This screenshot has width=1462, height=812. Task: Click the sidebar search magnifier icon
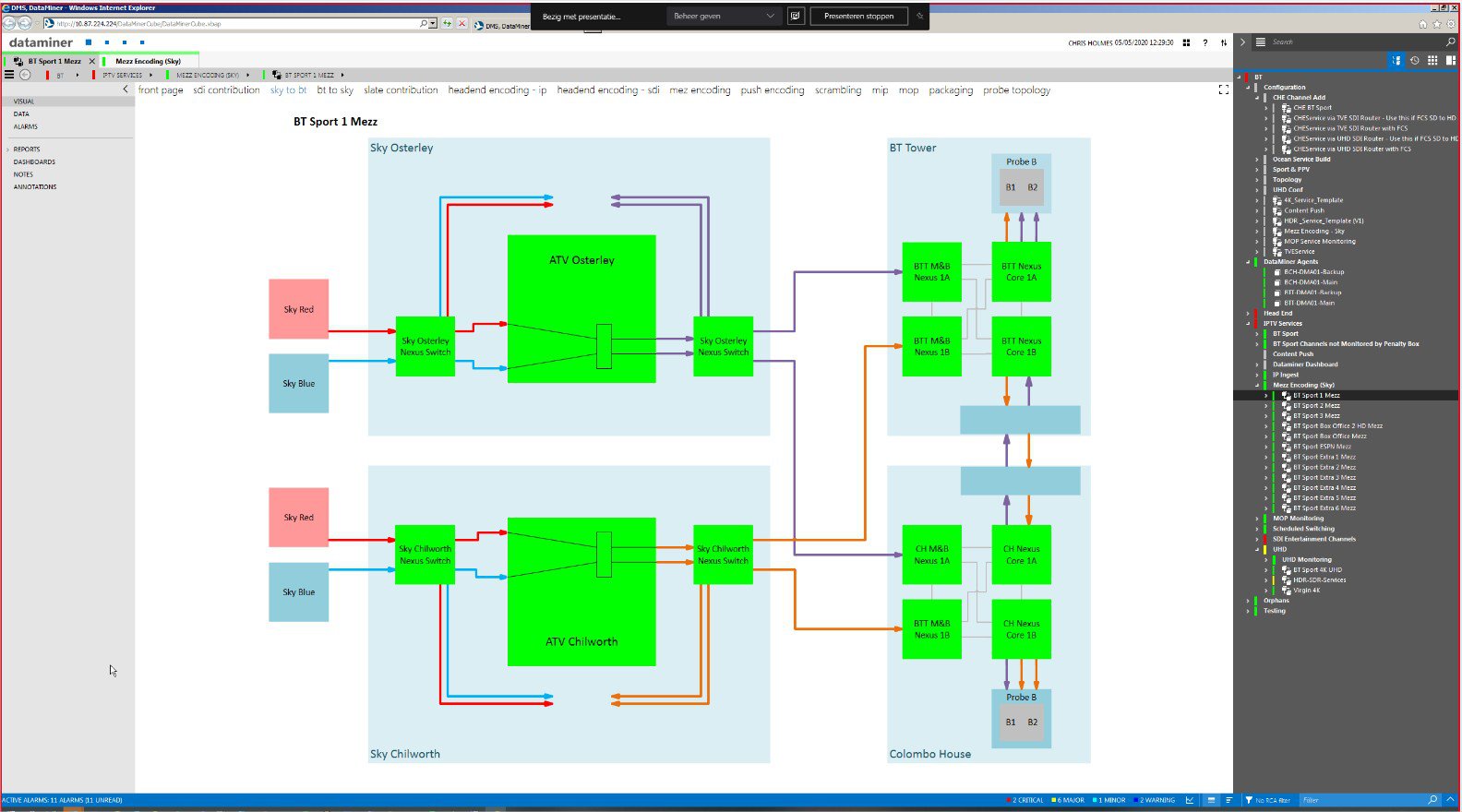1450,42
